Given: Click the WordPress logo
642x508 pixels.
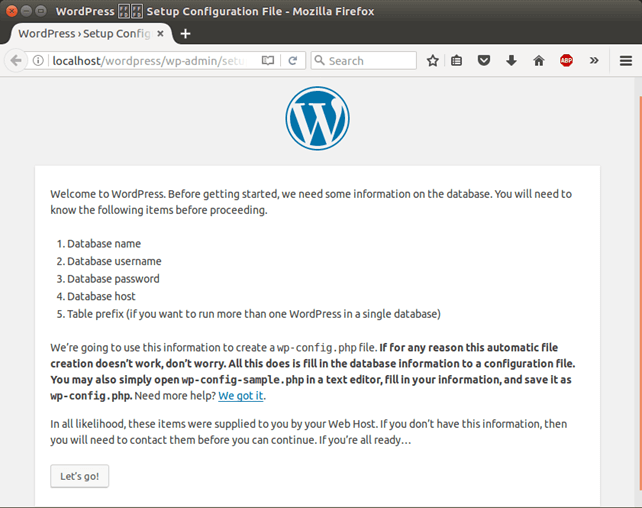Looking at the screenshot, I should 318,118.
